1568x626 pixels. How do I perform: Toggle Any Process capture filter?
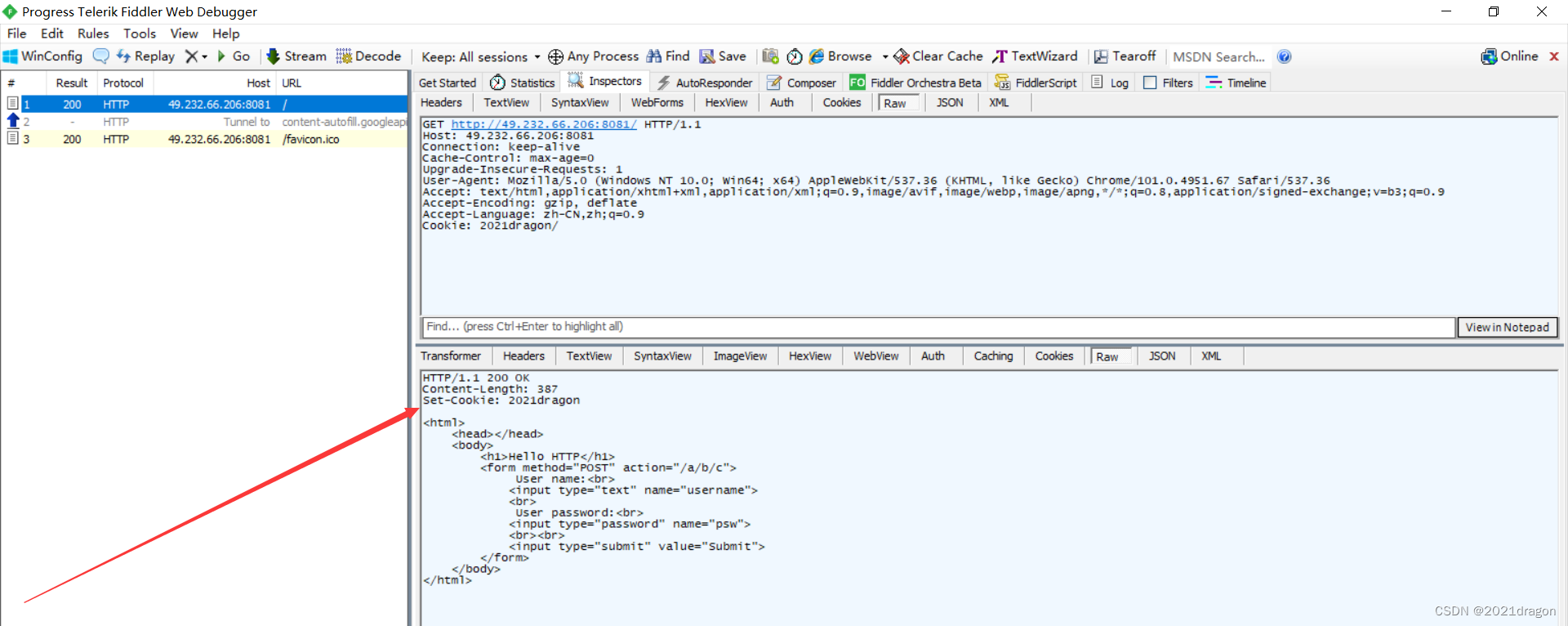click(x=593, y=56)
